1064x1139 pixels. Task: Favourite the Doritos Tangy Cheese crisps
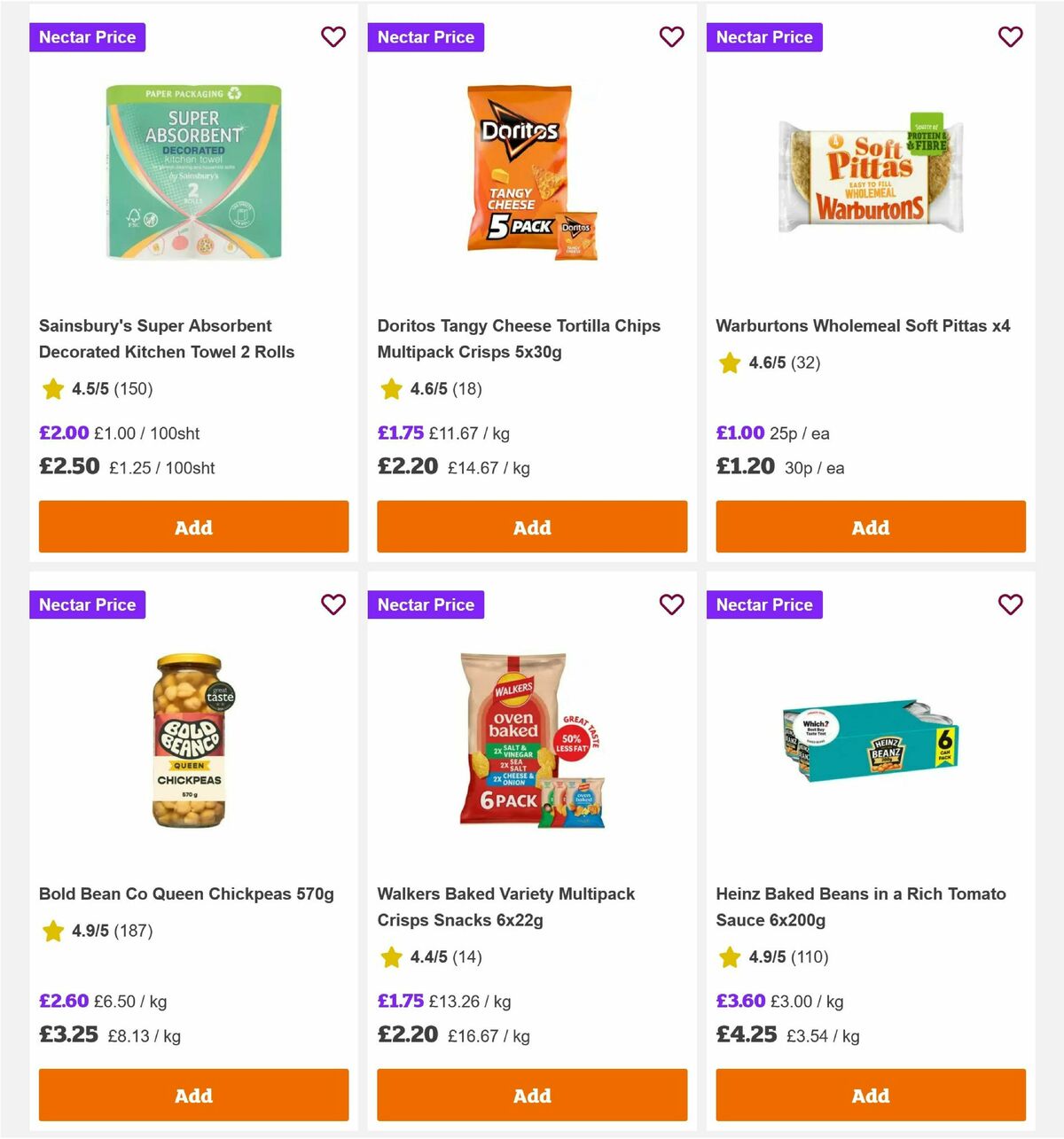coord(672,37)
